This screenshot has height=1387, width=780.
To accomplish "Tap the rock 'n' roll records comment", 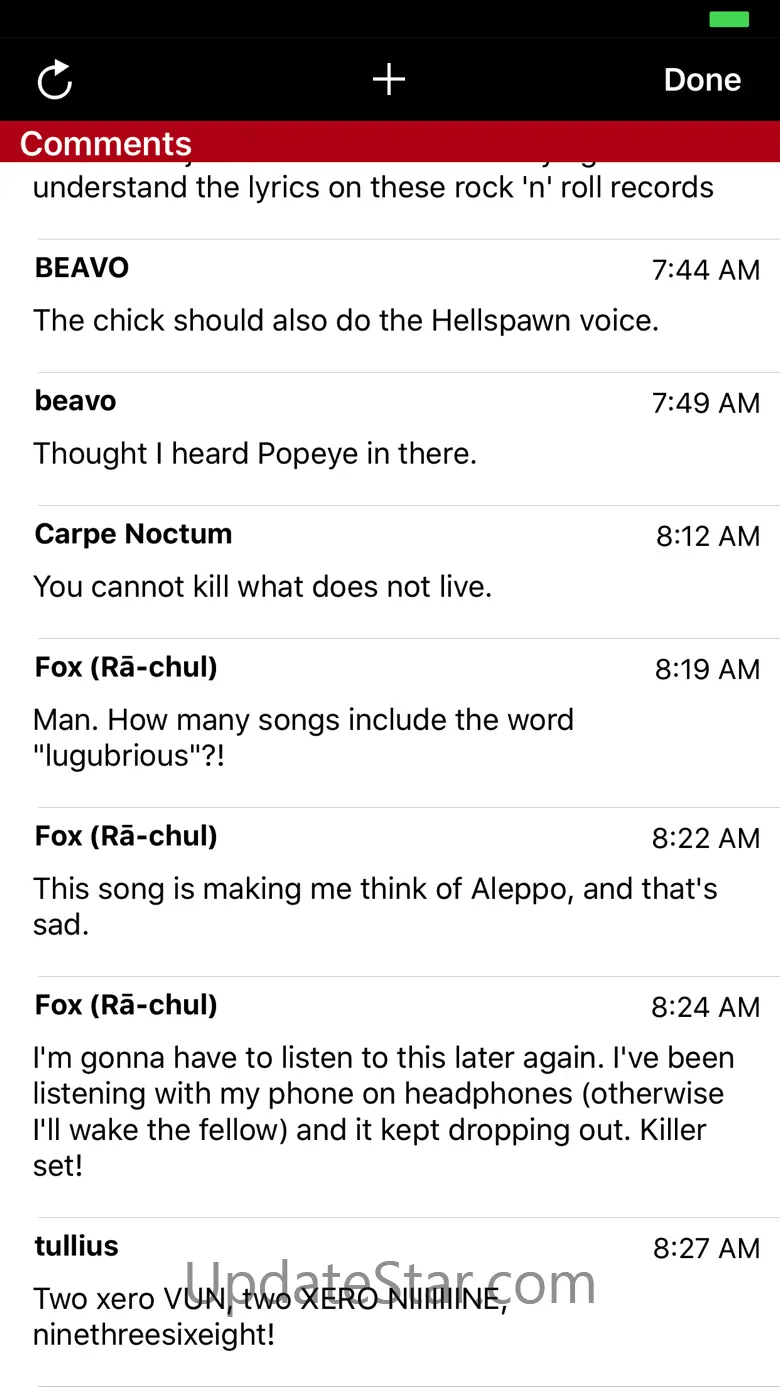I will pos(373,188).
